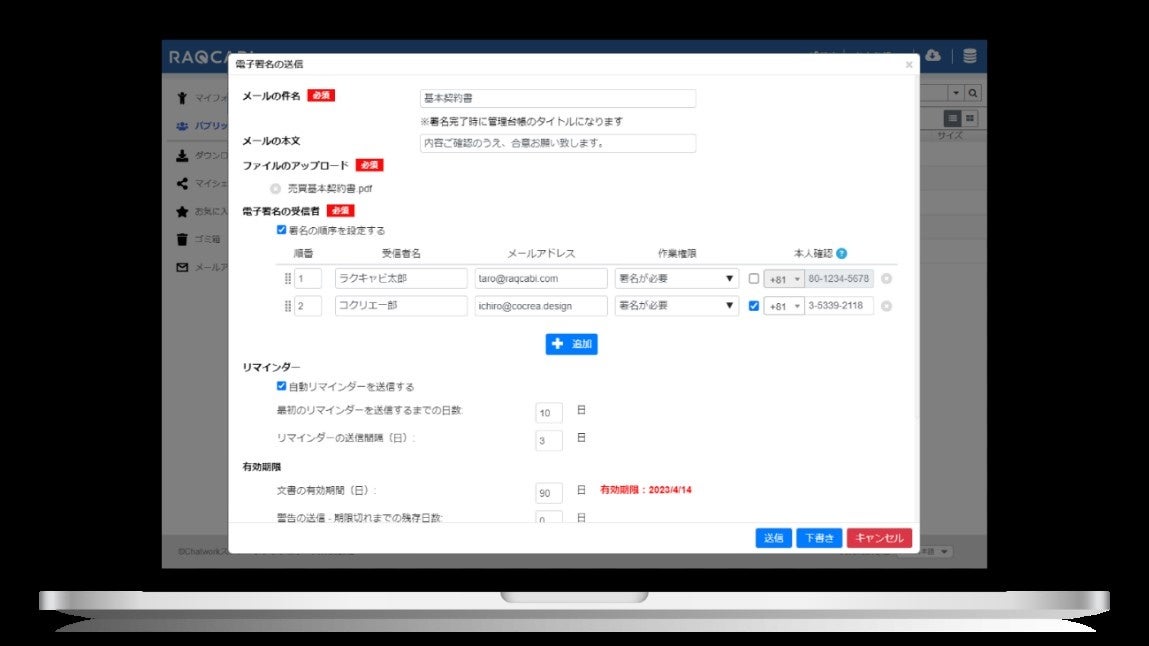The width and height of the screenshot is (1149, 646).
Task: Delete recipient row コクリエ一郎
Action: [x=886, y=306]
